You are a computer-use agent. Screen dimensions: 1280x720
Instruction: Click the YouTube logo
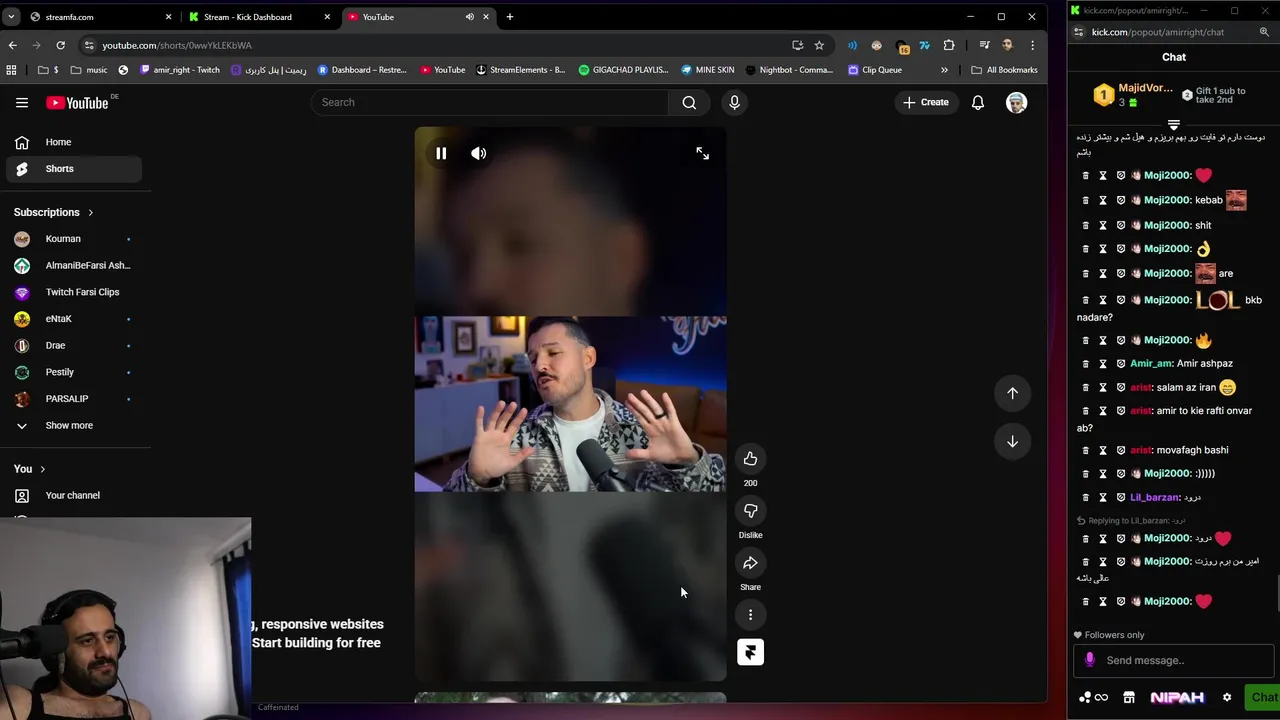click(x=76, y=102)
